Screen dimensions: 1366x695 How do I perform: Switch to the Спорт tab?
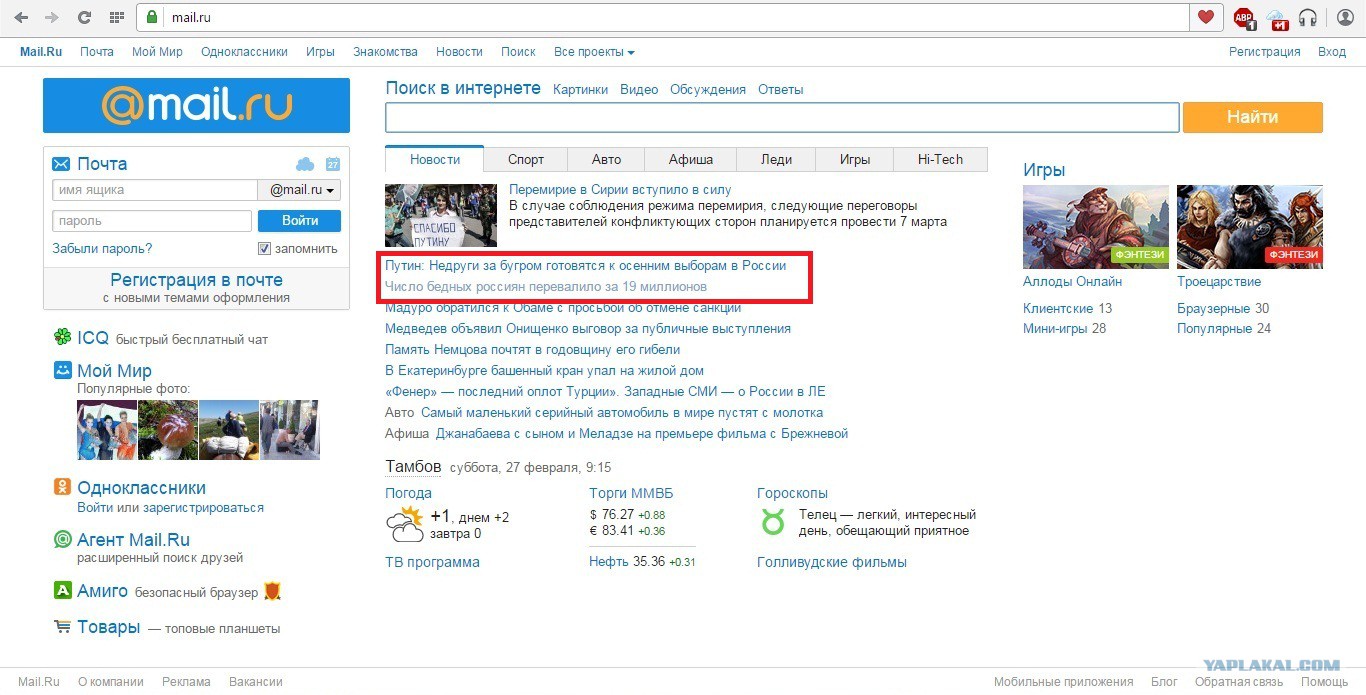tap(526, 159)
